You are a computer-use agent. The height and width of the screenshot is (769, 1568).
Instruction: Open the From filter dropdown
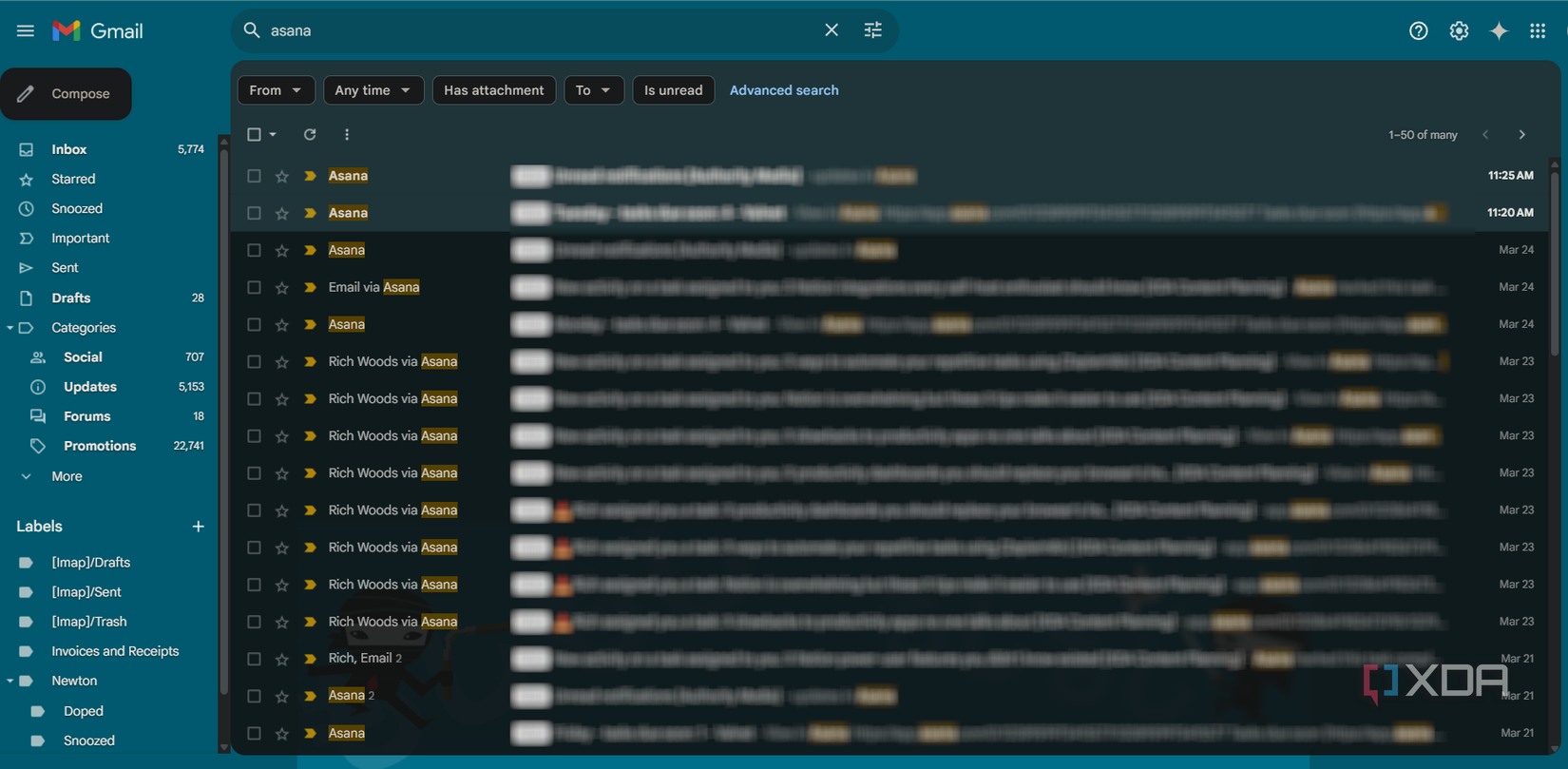[276, 90]
